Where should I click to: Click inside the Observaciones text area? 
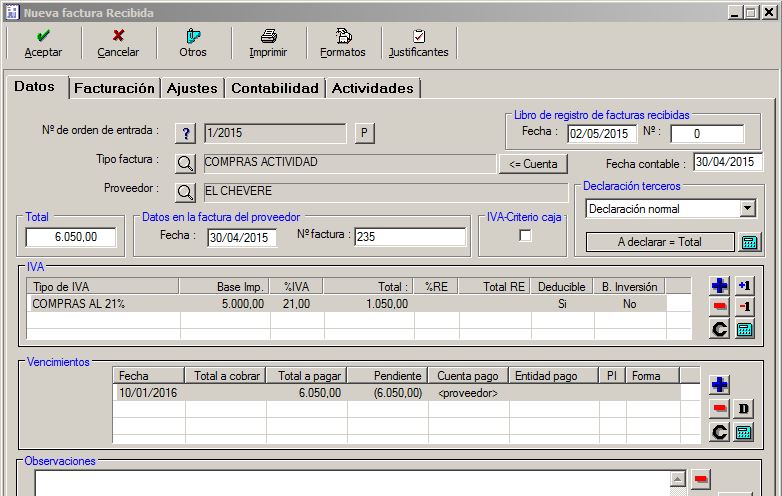pyautogui.click(x=352, y=484)
